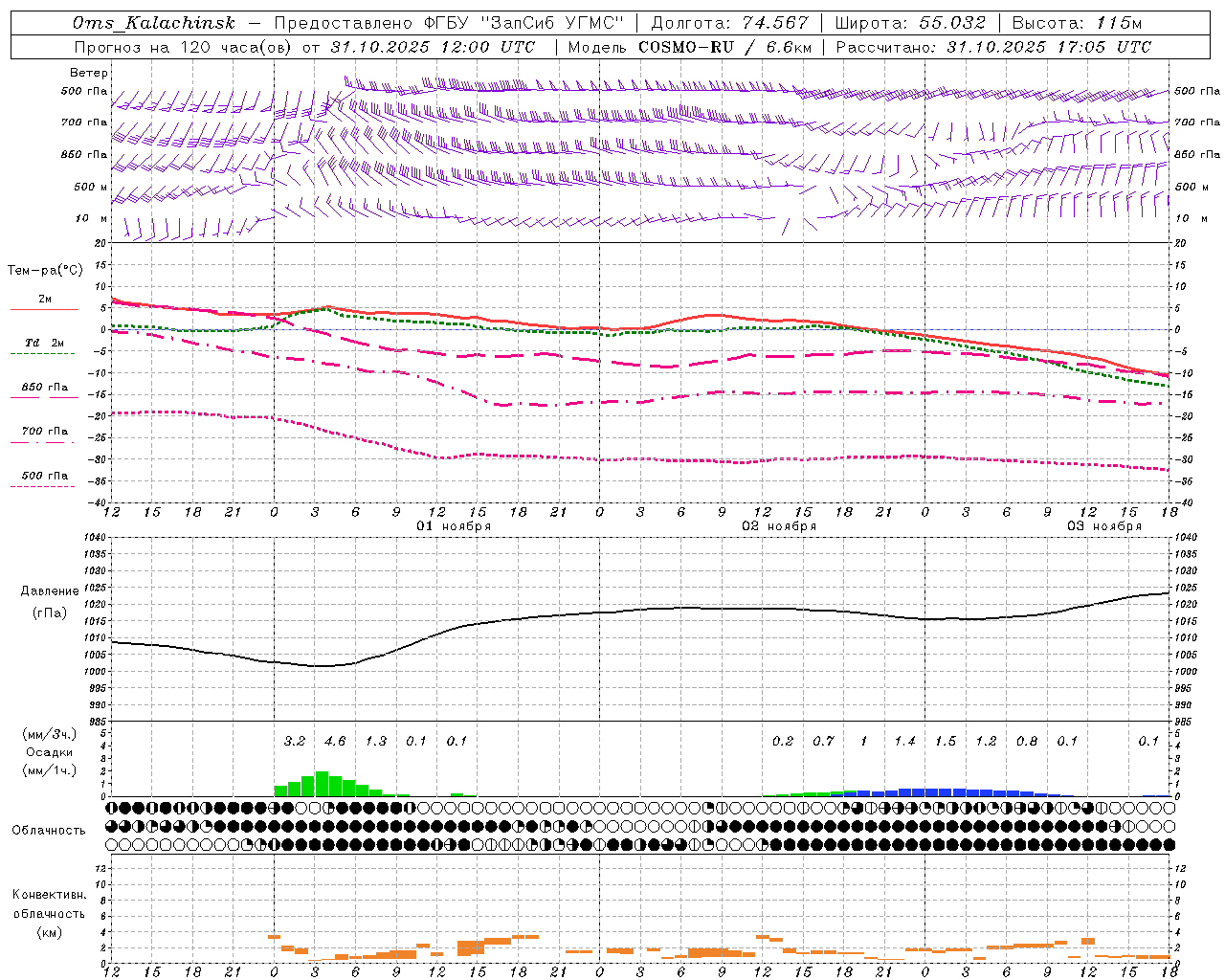Click the 20 value on right temperature axis
Screen dimensions: 1225x980
point(1180,243)
